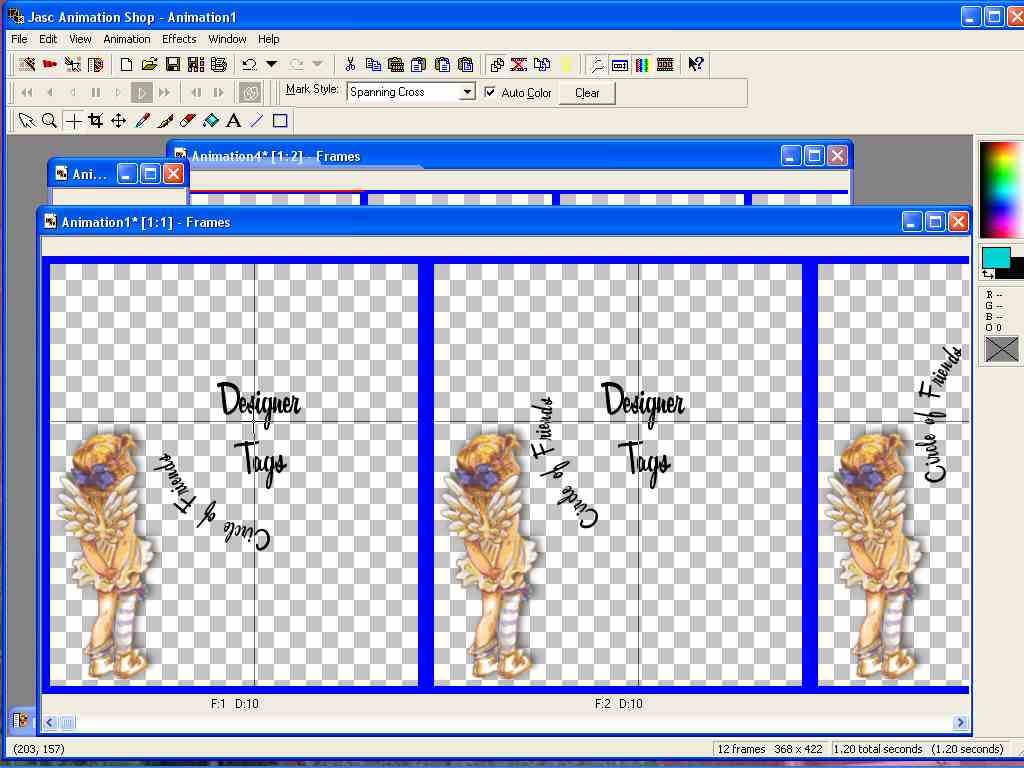Copy selected frames using the Copy icon
The height and width of the screenshot is (768, 1024).
coord(373,64)
